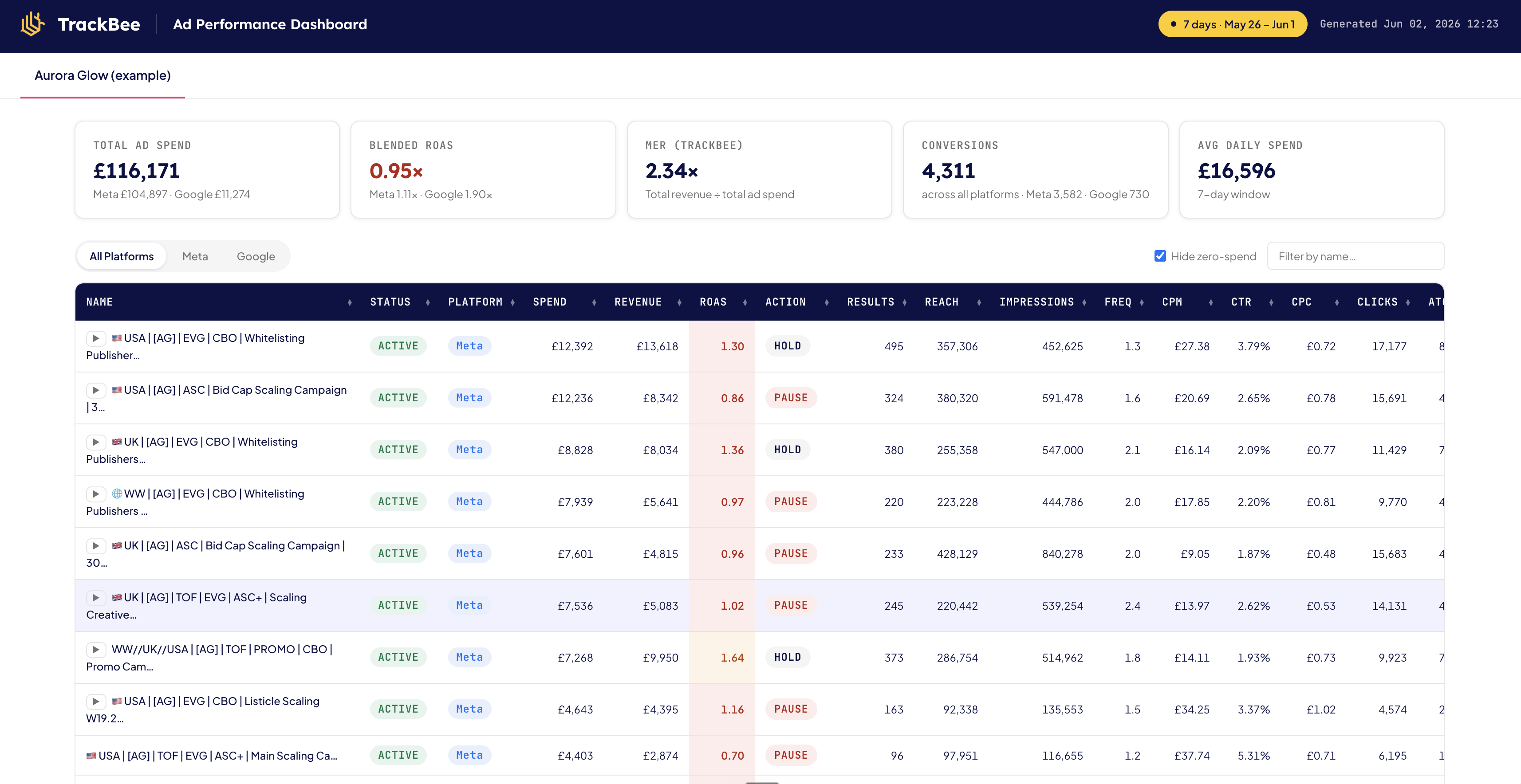This screenshot has height=784, width=1521.
Task: Sort by the SPEND column arrows
Action: tap(594, 302)
